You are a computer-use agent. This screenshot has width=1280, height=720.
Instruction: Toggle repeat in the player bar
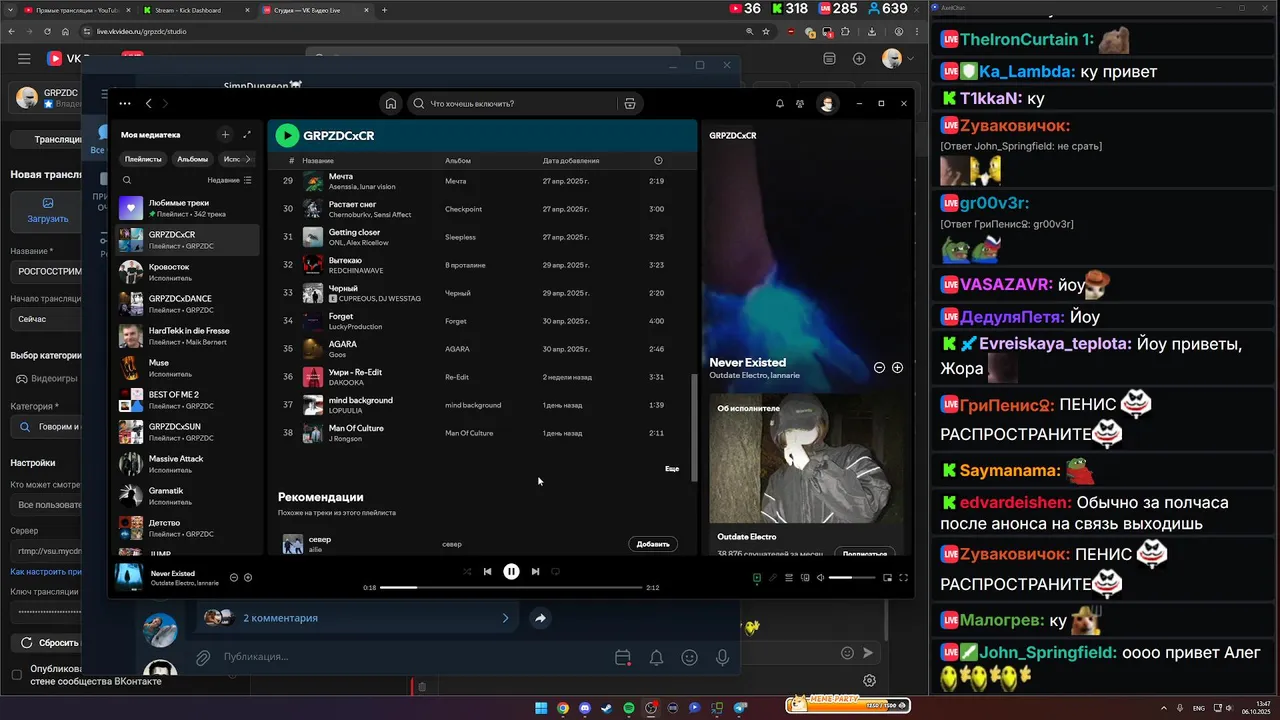(555, 571)
